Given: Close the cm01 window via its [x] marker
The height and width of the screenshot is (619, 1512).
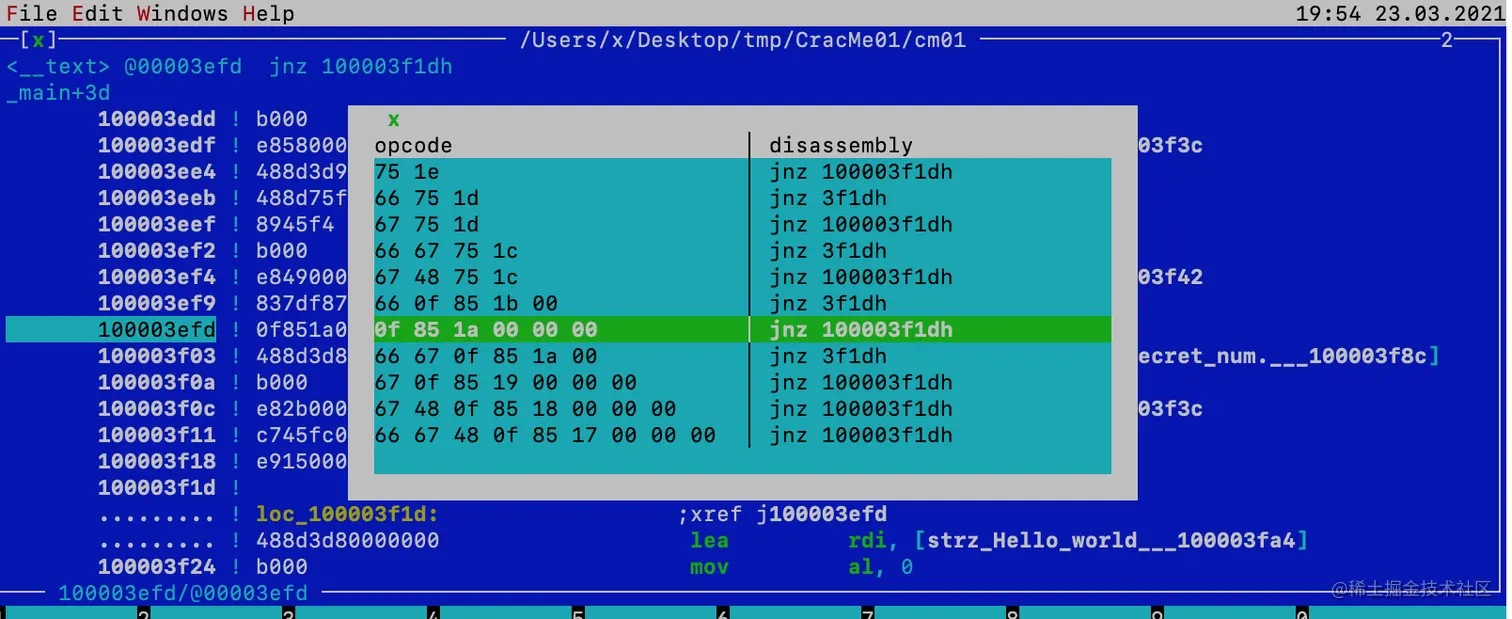Looking at the screenshot, I should [x=38, y=40].
